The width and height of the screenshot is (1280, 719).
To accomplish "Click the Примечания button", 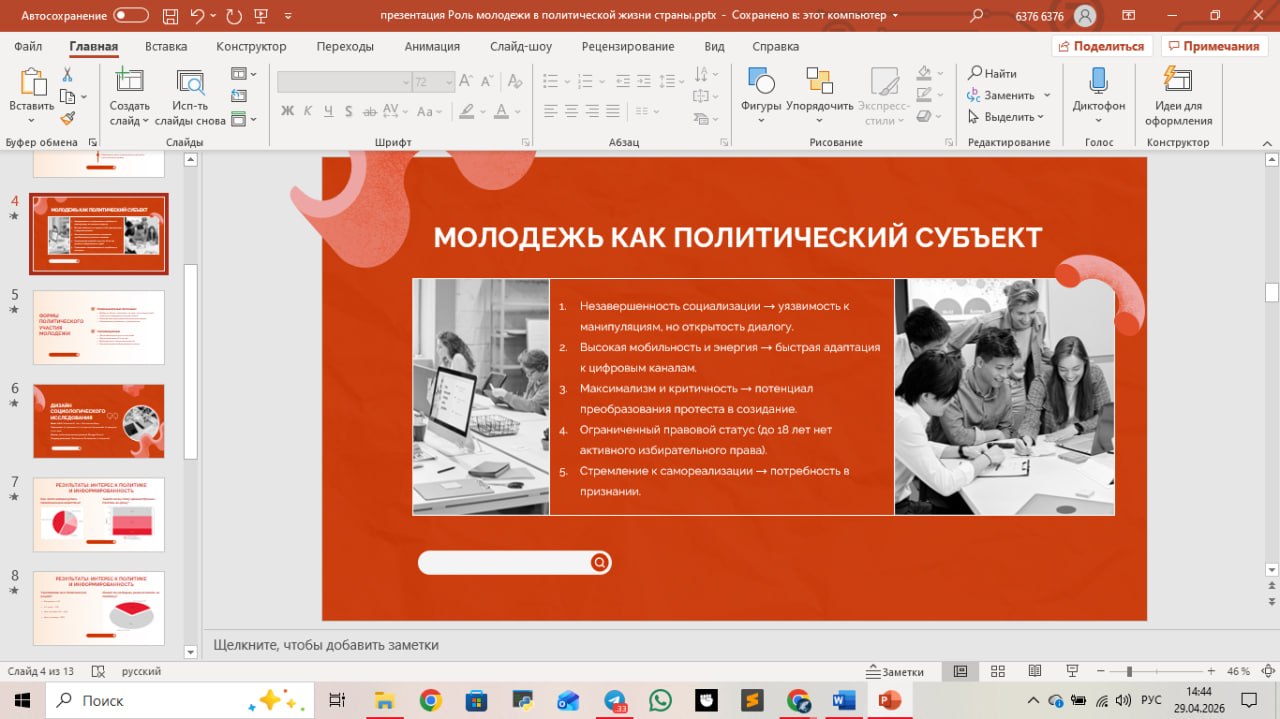I will click(x=1213, y=46).
